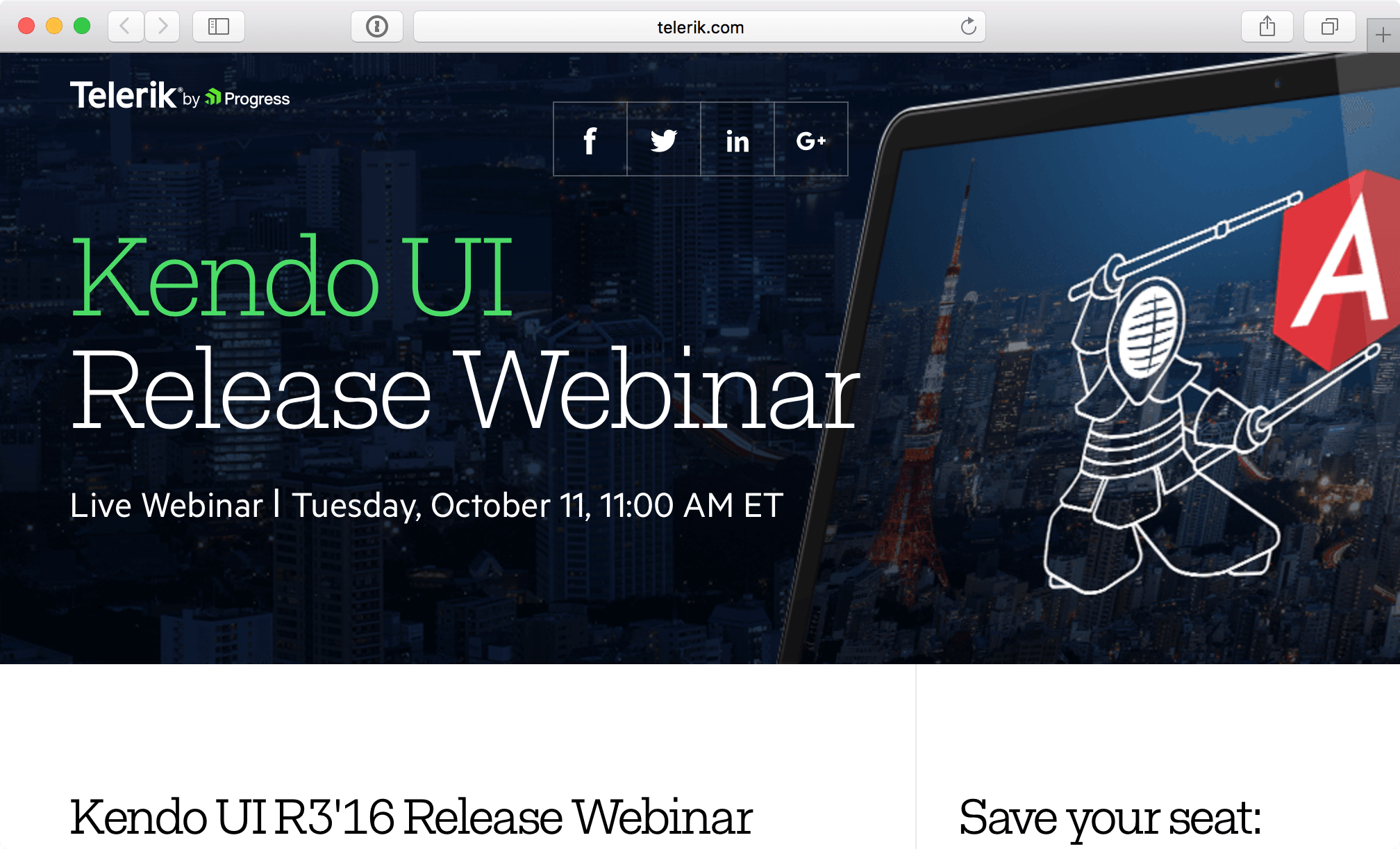This screenshot has height=849, width=1400.
Task: Share the webinar on Twitter
Action: tap(664, 140)
